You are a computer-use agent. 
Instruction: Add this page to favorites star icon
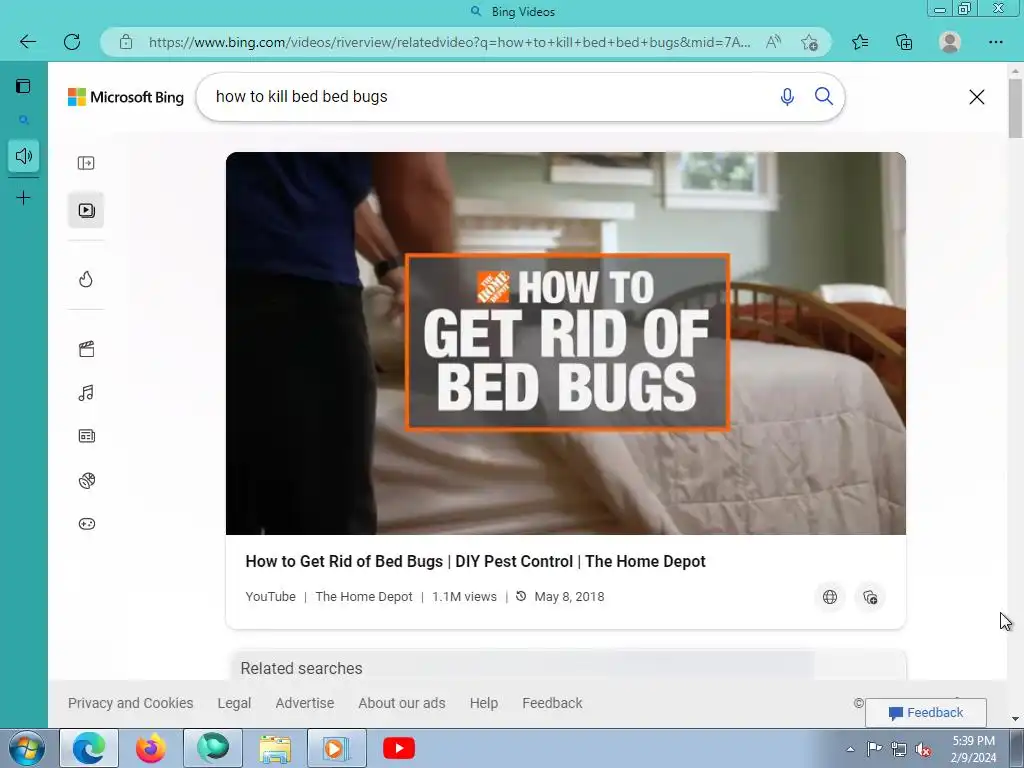click(x=809, y=42)
